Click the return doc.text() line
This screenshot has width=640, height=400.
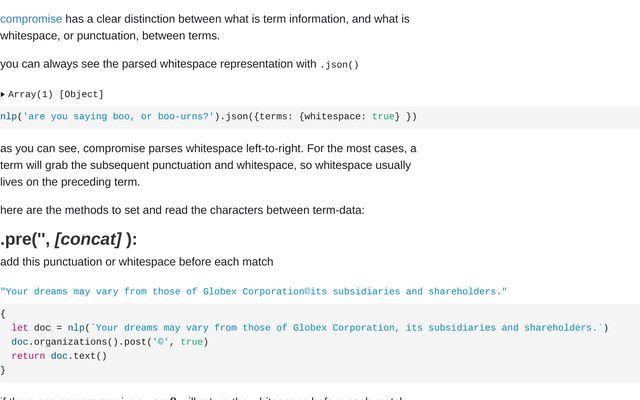point(59,356)
